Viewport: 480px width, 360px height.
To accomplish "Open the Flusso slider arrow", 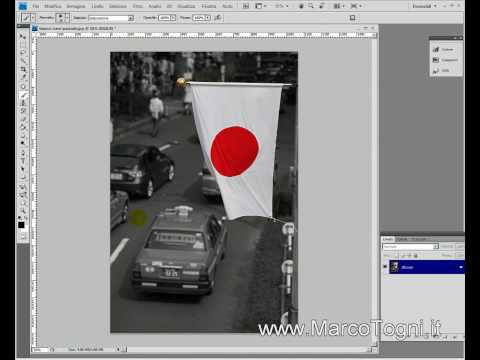I will pyautogui.click(x=208, y=18).
